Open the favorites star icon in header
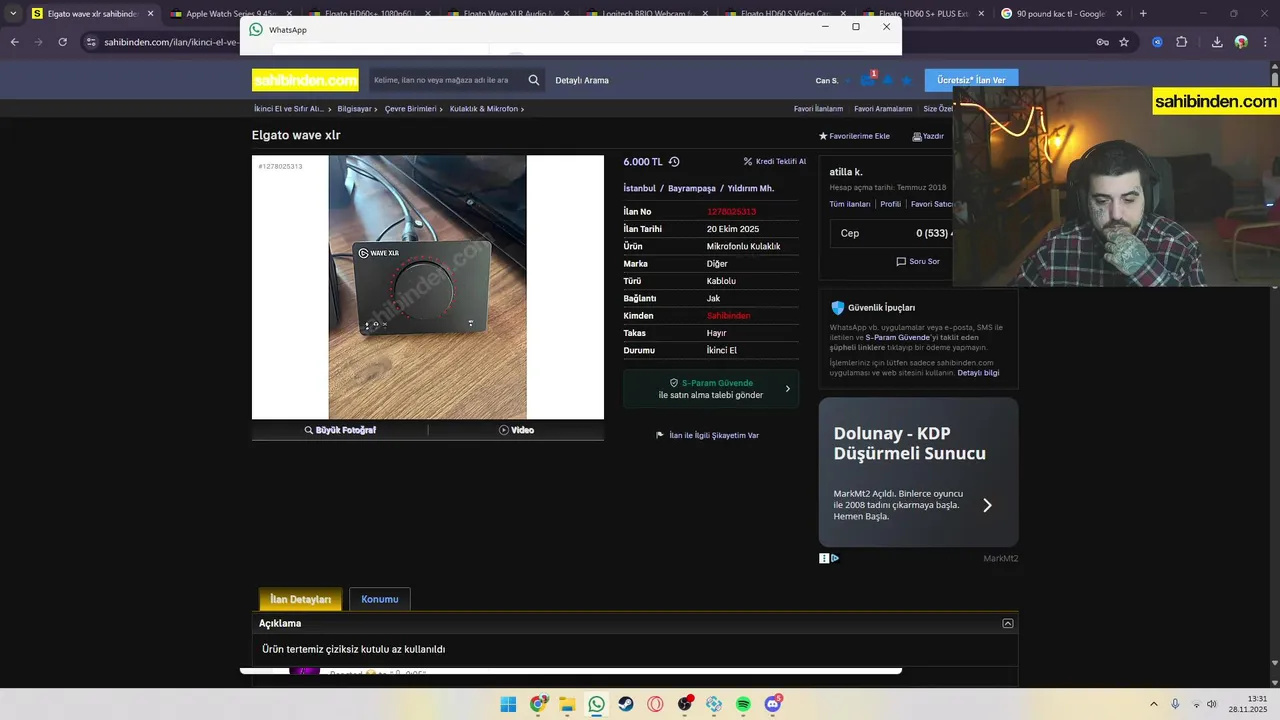 click(x=906, y=80)
